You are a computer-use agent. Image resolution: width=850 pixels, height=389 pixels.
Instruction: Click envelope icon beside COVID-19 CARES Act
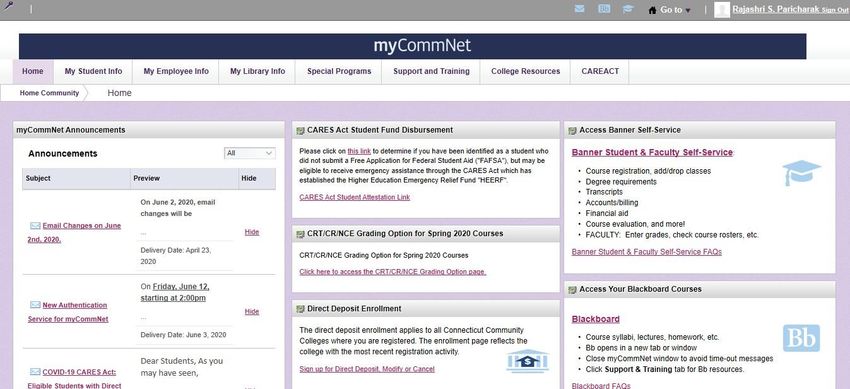[x=35, y=372]
